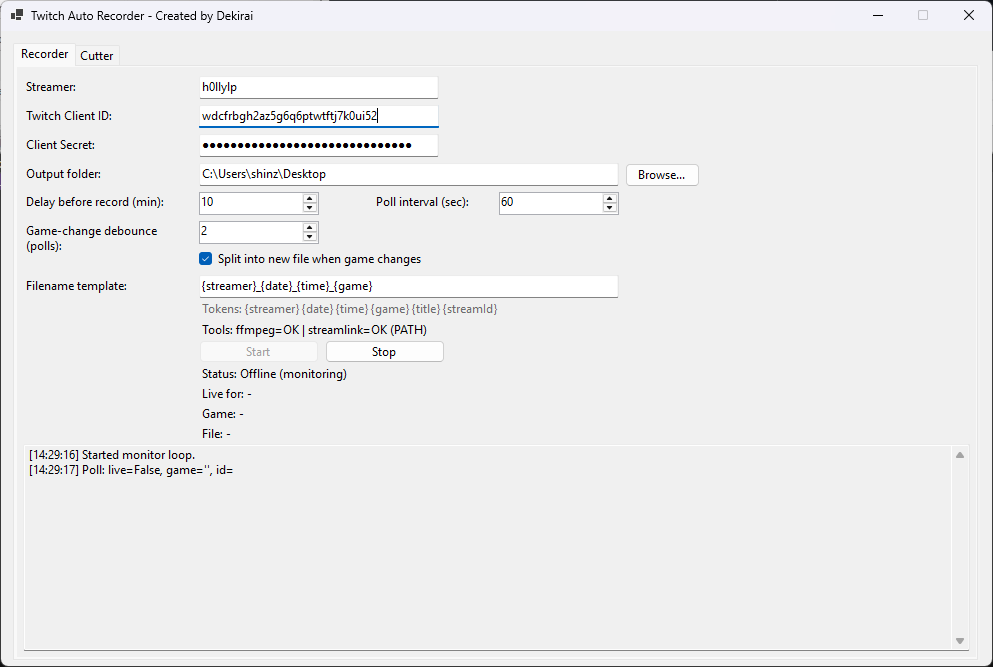Click the Streamer input field
The height and width of the screenshot is (667, 993).
point(319,87)
